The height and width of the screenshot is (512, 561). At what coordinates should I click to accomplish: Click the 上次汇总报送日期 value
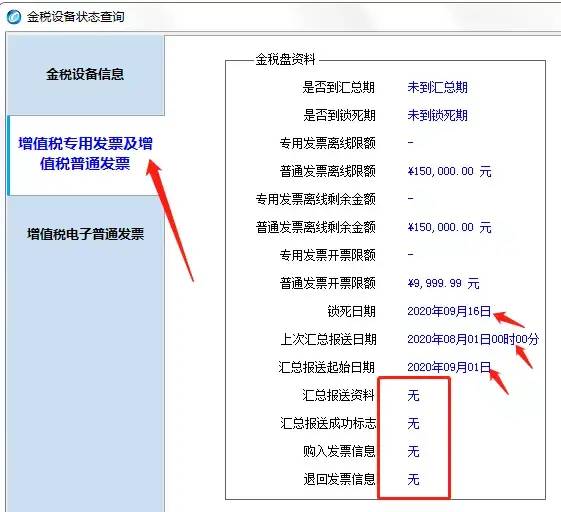click(473, 339)
